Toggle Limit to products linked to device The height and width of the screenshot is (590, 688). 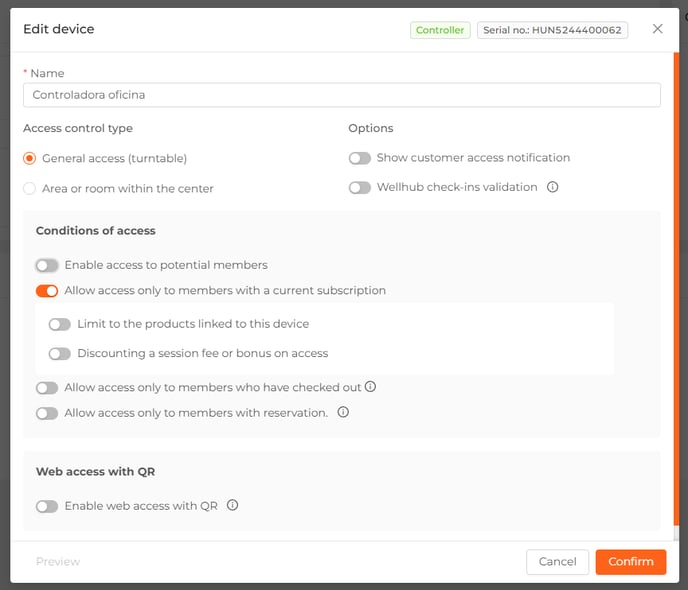(x=60, y=324)
